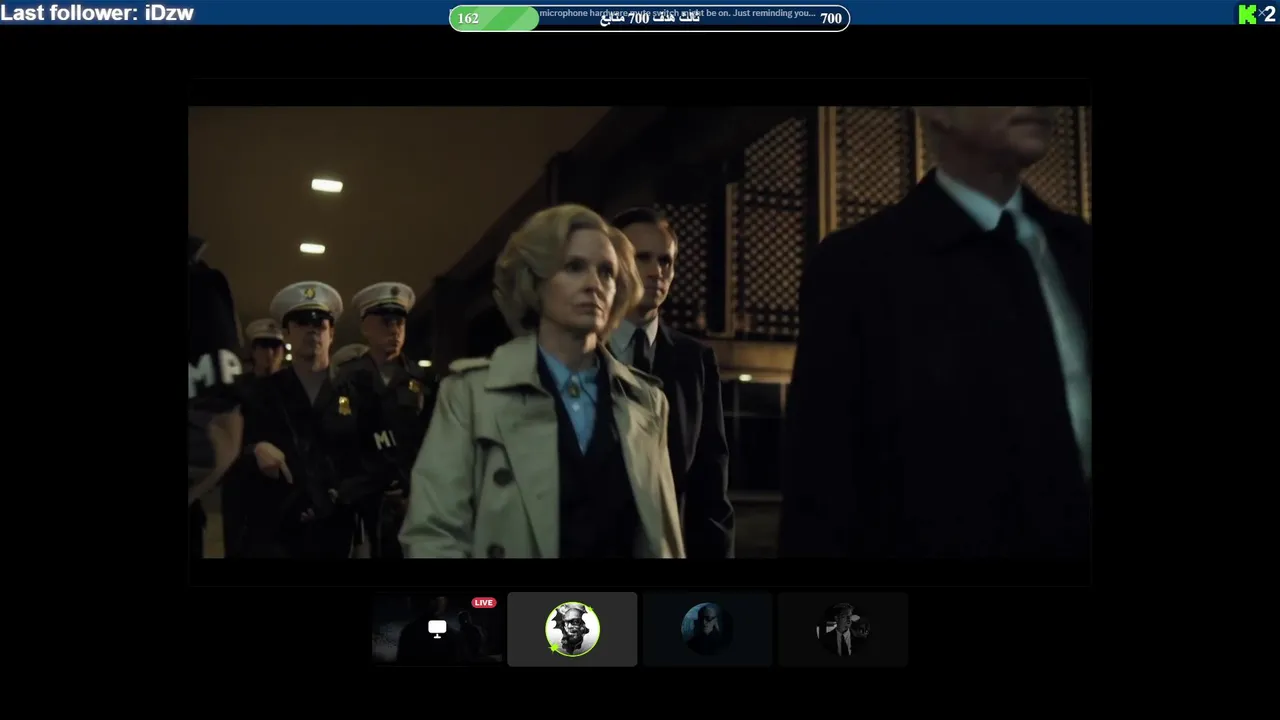Click the monitor screen-share icon
Screen dimensions: 1280x720
(x=437, y=628)
